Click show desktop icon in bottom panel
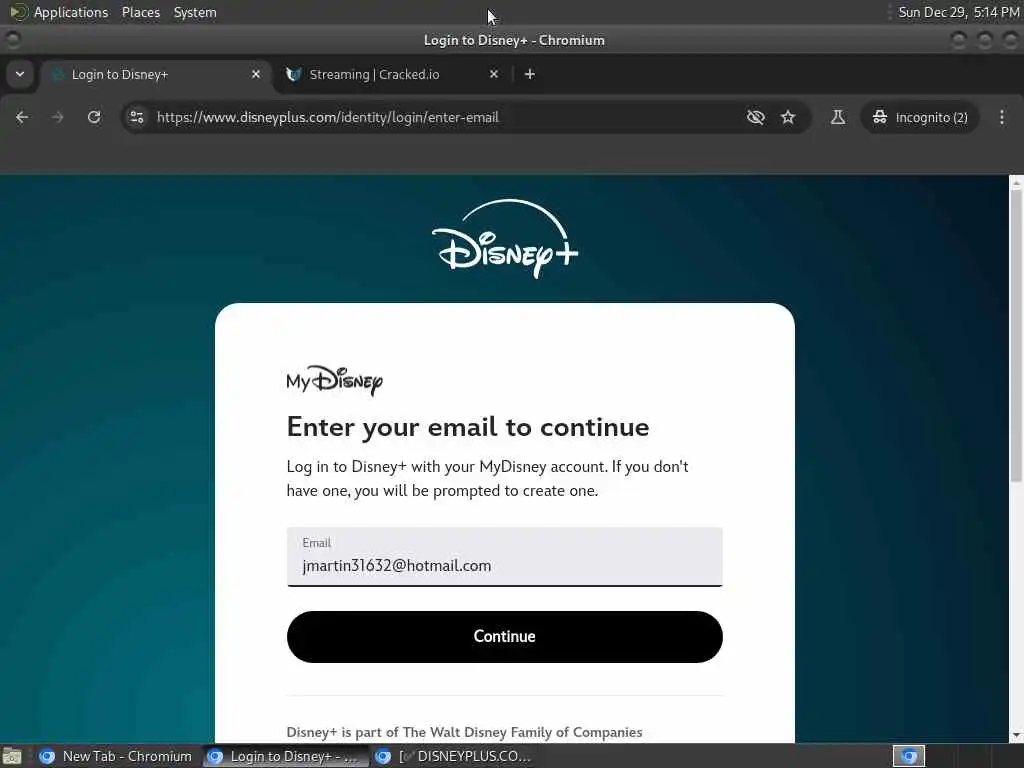This screenshot has width=1024, height=768. pyautogui.click(x=12, y=757)
